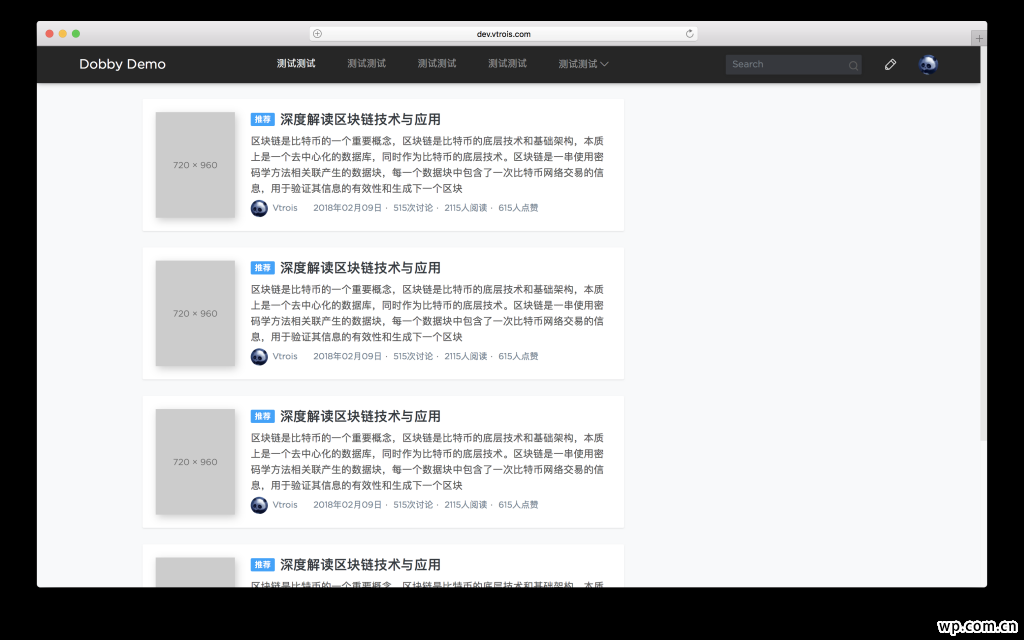Select the fourth 测试测试 nav item
1024x640 pixels.
click(x=507, y=63)
